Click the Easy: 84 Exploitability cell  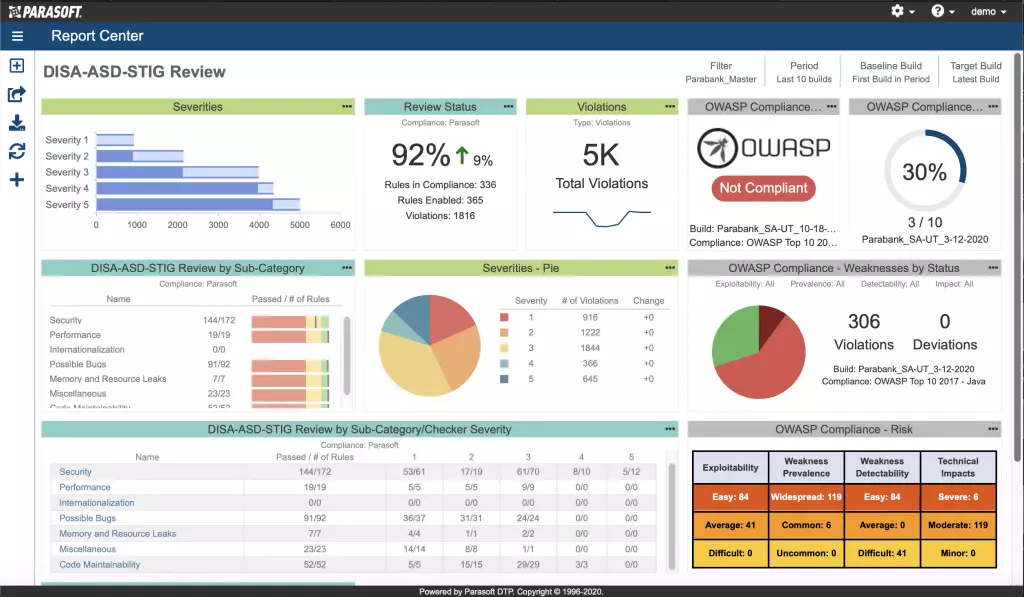pos(730,497)
